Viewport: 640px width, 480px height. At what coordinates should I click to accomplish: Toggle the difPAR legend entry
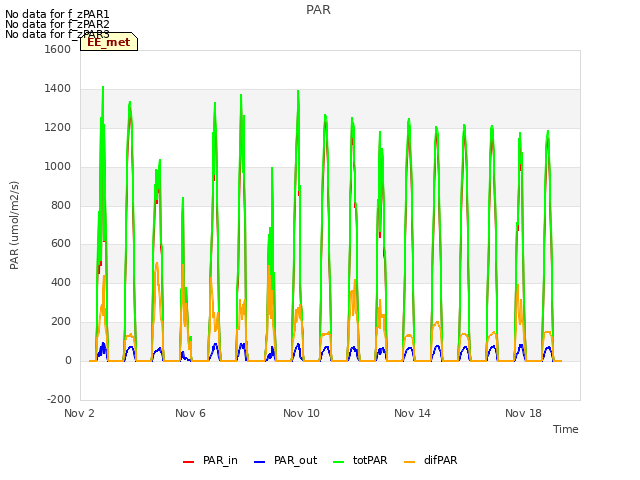point(431,460)
